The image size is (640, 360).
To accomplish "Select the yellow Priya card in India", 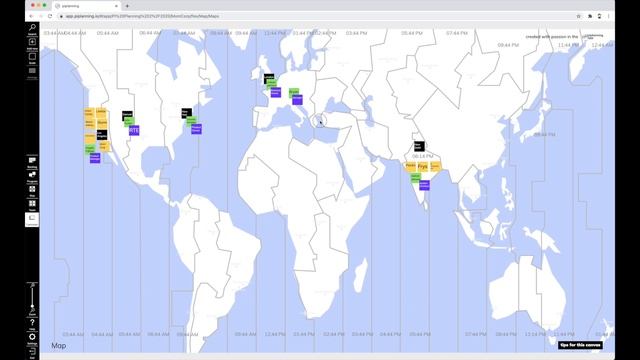I will [x=423, y=167].
